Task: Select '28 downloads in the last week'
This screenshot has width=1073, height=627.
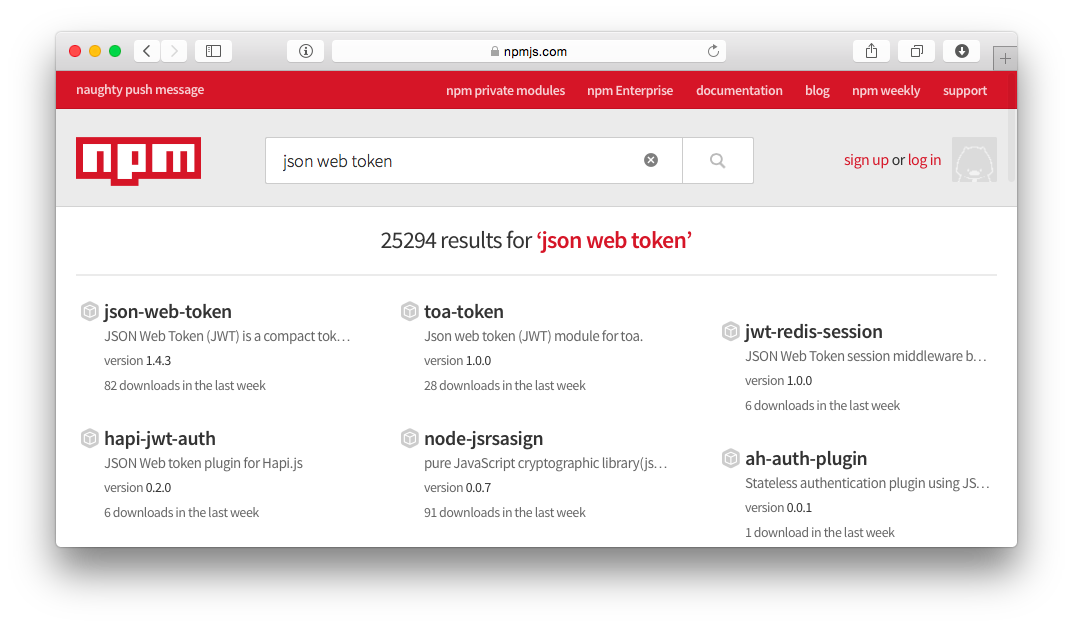Action: click(505, 385)
